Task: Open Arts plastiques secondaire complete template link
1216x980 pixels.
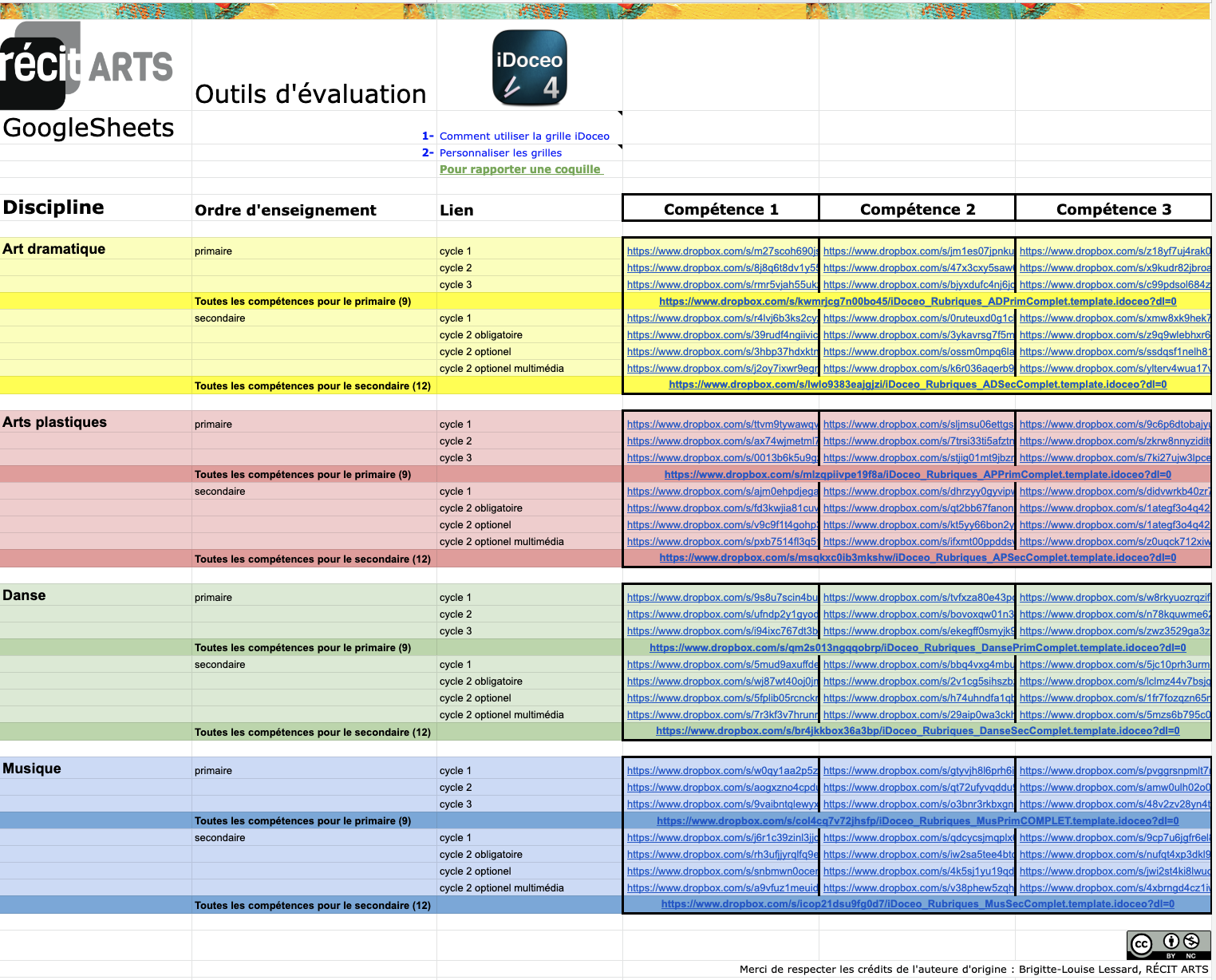Action: click(918, 558)
